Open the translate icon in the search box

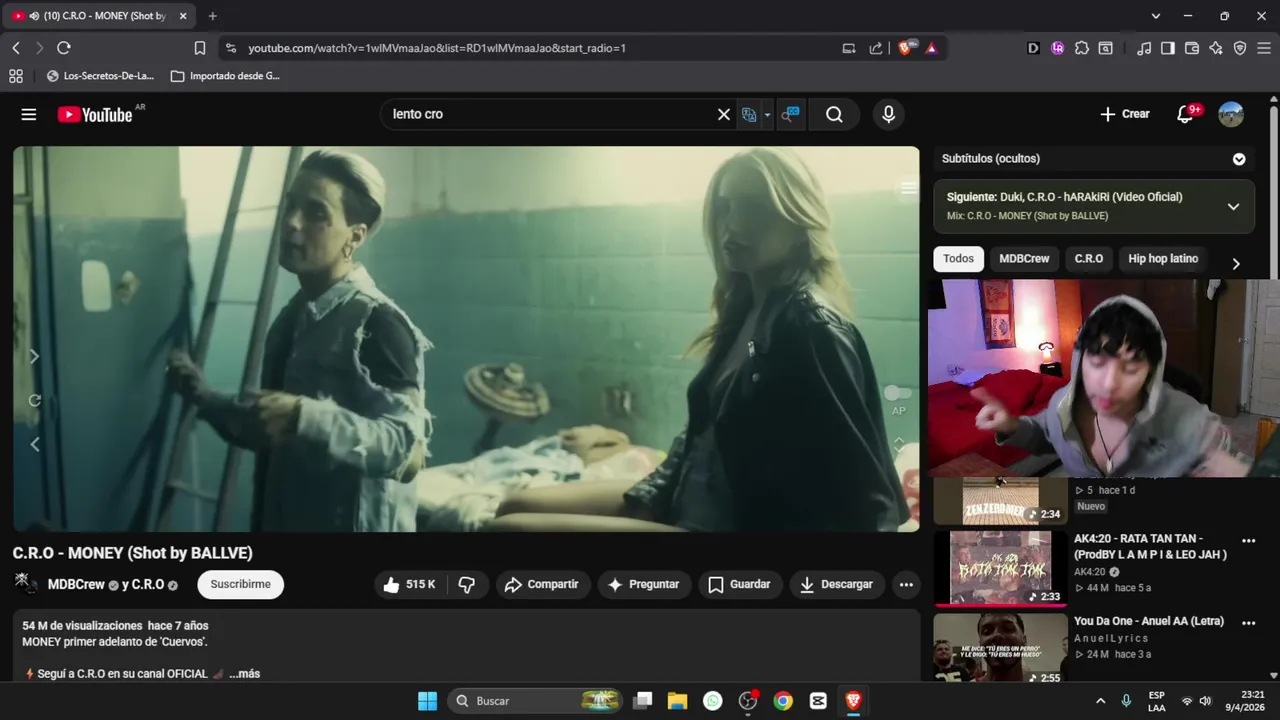(749, 114)
